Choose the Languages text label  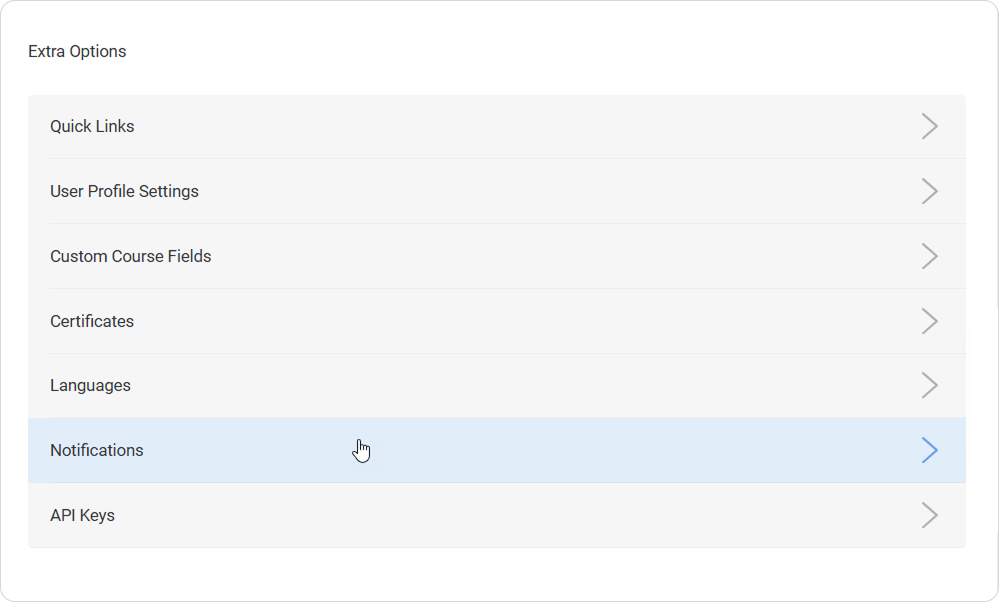click(x=90, y=385)
